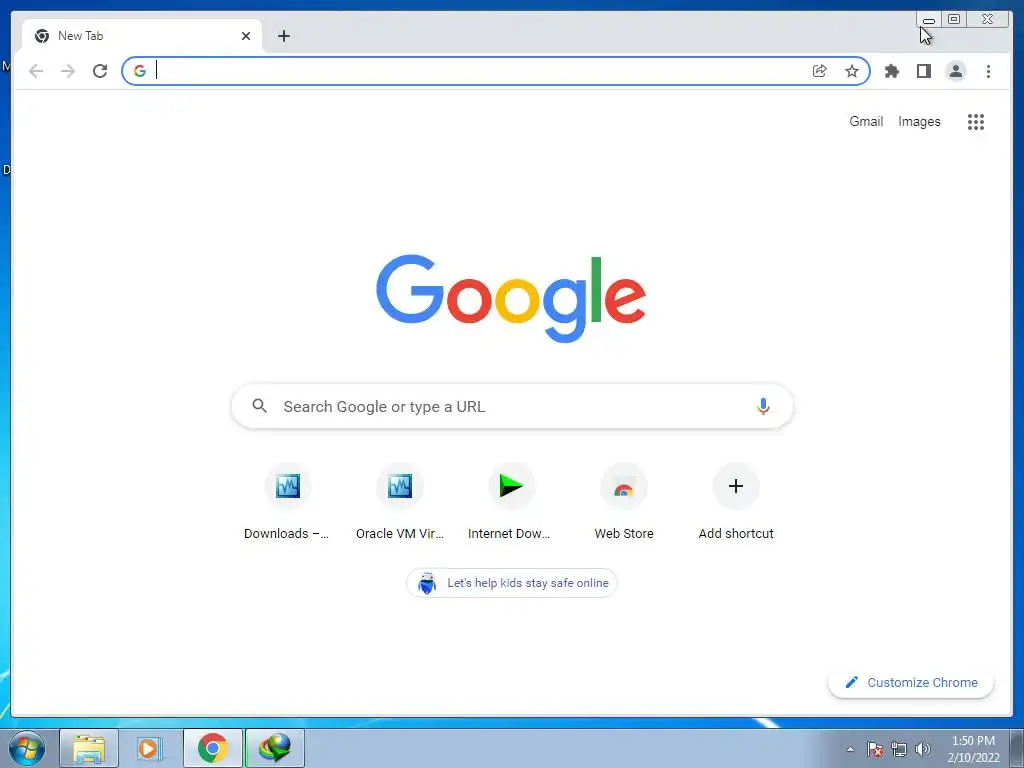Viewport: 1024px width, 768px height.
Task: Minimize the Chrome window
Action: [929, 20]
